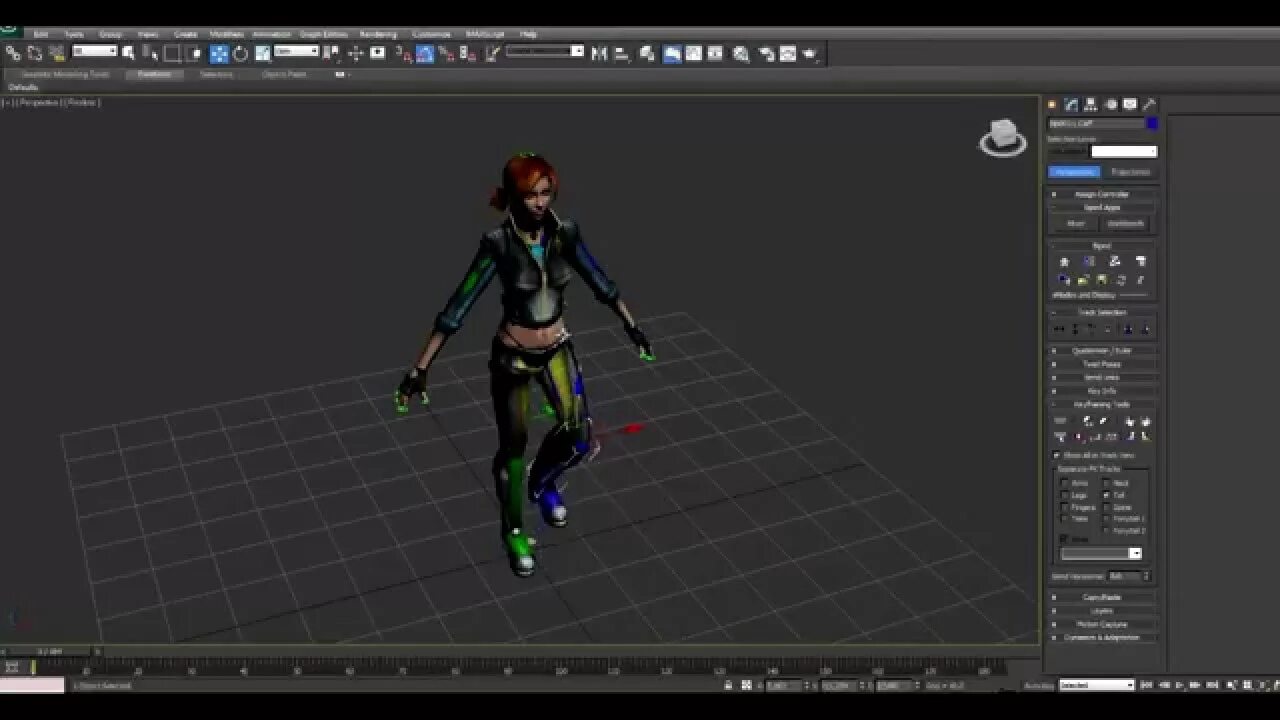
Task: Click Biped Mixer Mode icon
Action: pyautogui.click(x=1140, y=261)
